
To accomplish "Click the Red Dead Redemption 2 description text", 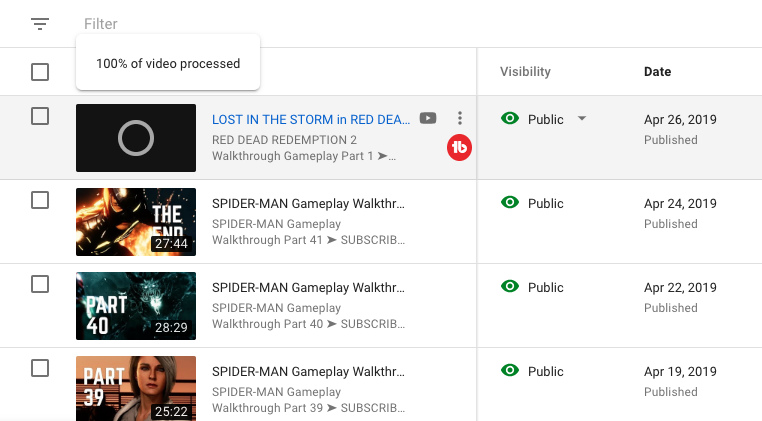I will [x=304, y=148].
